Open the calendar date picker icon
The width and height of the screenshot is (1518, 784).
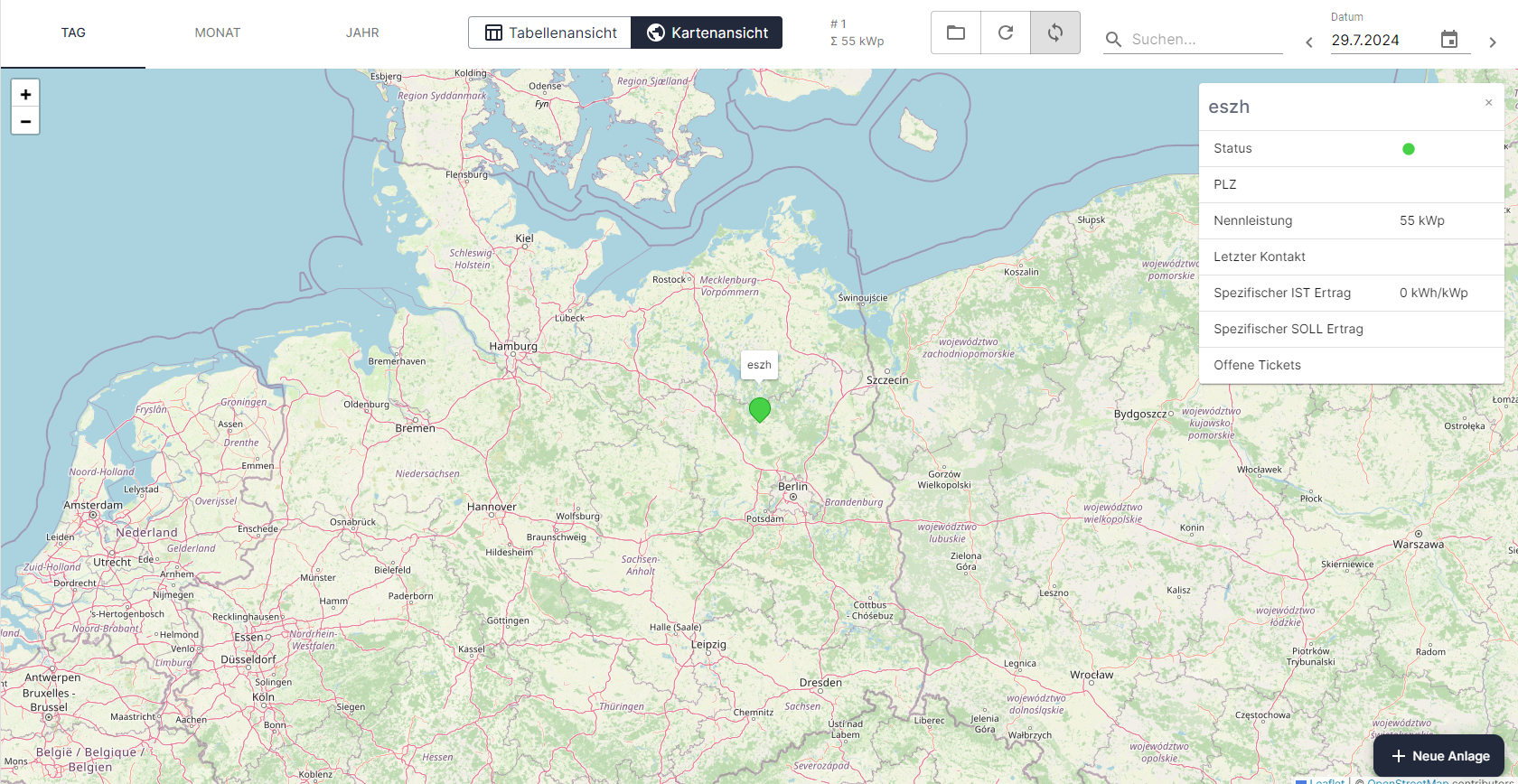pyautogui.click(x=1449, y=40)
